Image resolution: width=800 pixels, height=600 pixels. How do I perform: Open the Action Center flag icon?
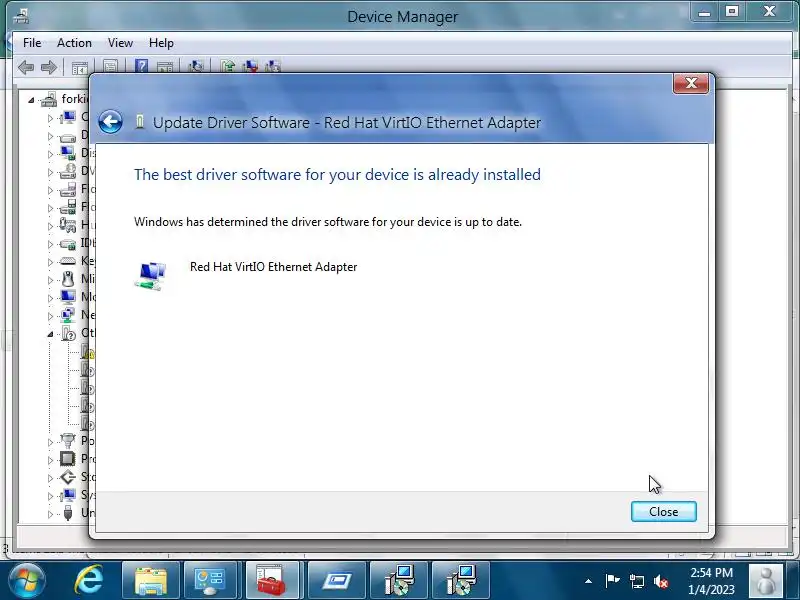(612, 581)
